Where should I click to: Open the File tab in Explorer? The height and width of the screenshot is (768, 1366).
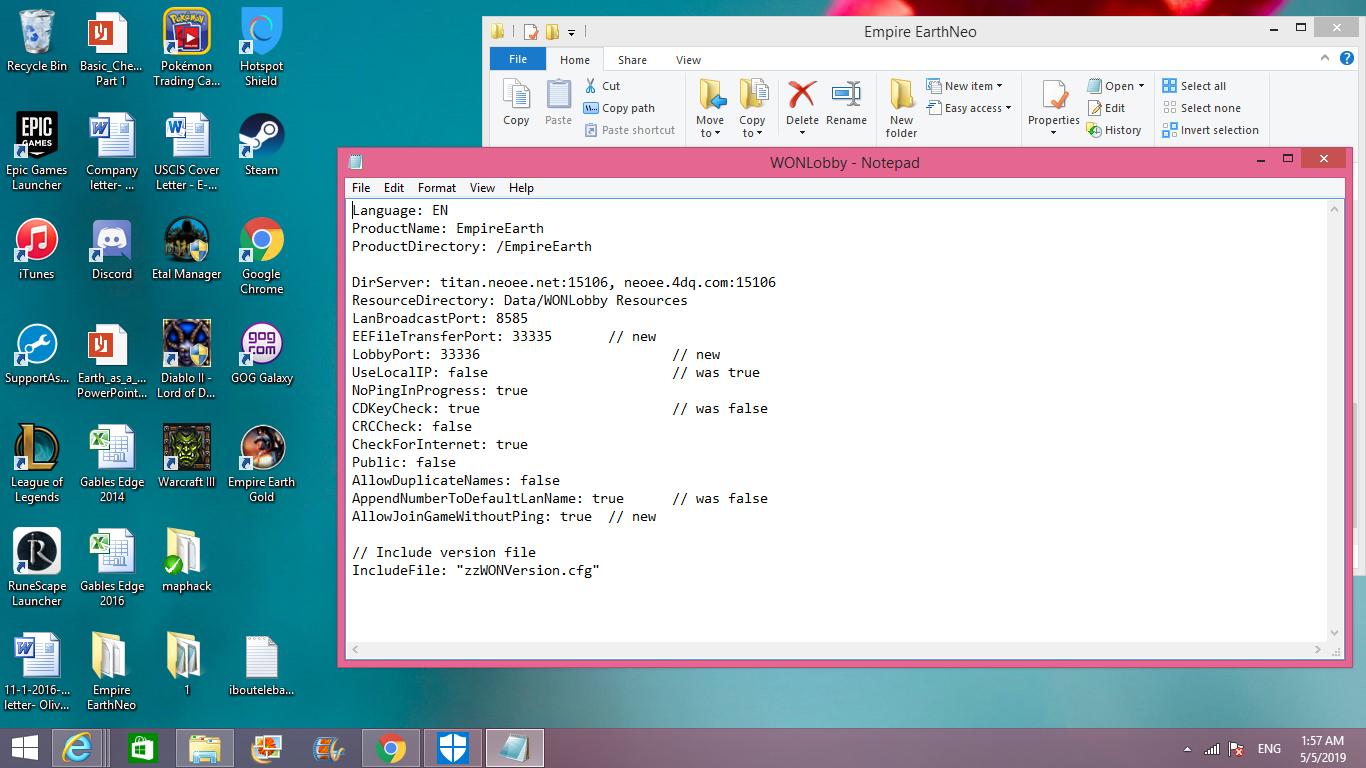pyautogui.click(x=518, y=60)
